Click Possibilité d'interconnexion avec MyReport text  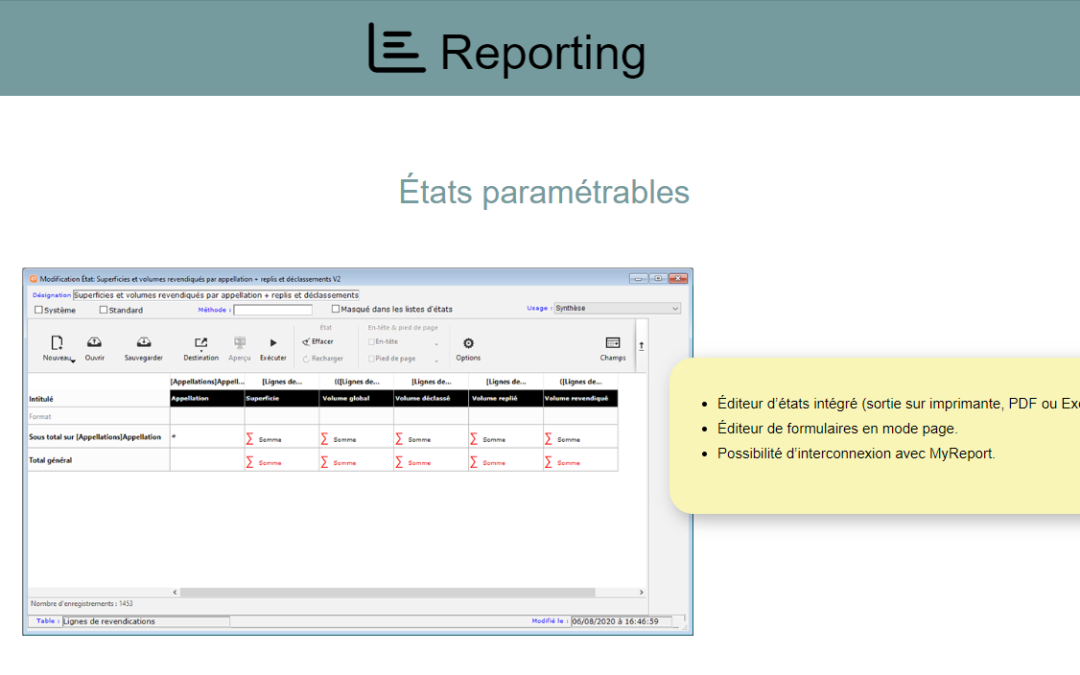pos(856,453)
